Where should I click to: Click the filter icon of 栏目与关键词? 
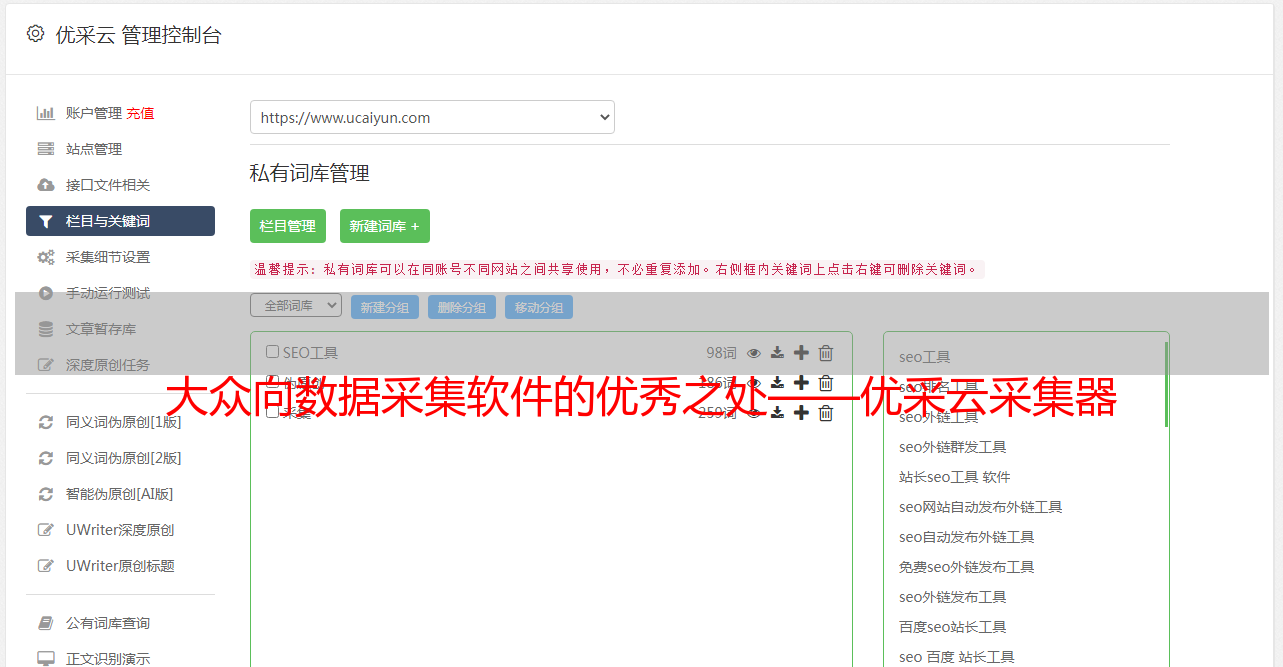coord(45,221)
